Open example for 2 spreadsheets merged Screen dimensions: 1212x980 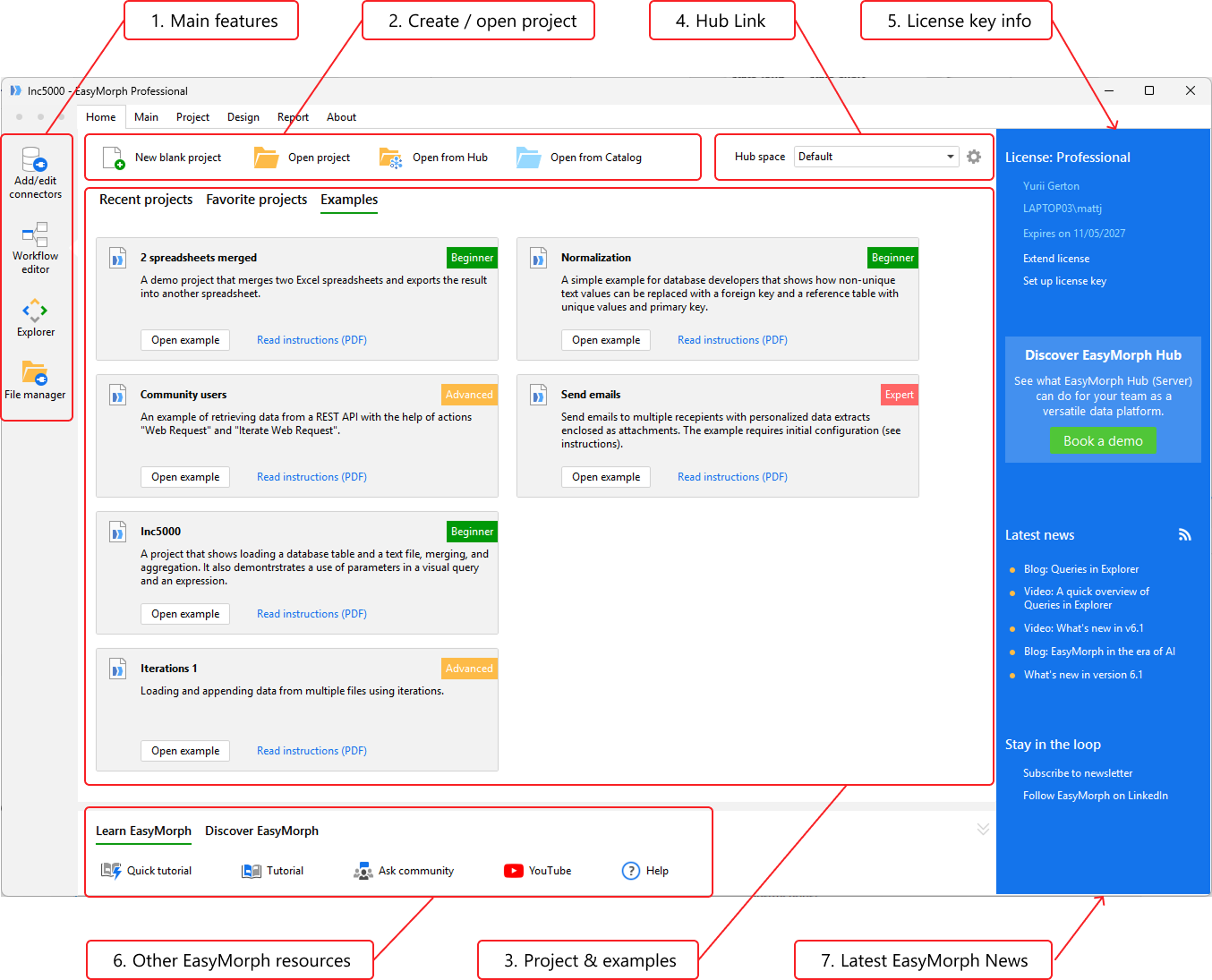click(x=185, y=340)
